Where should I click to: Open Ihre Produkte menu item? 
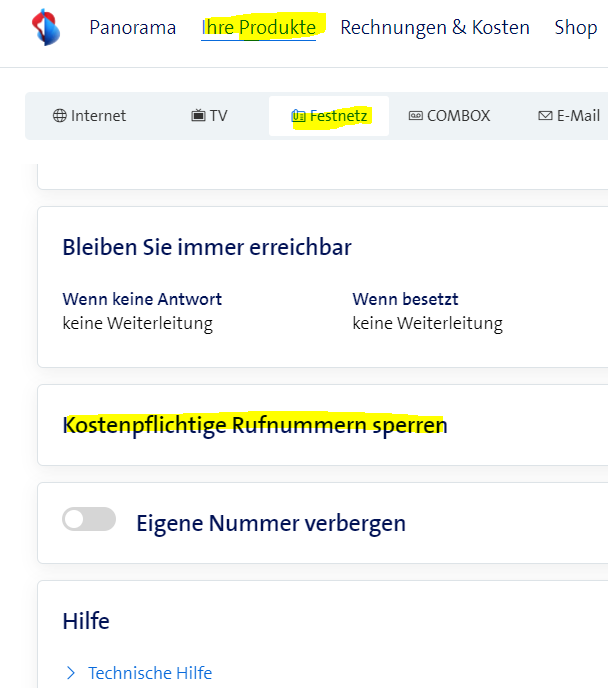coord(259,27)
